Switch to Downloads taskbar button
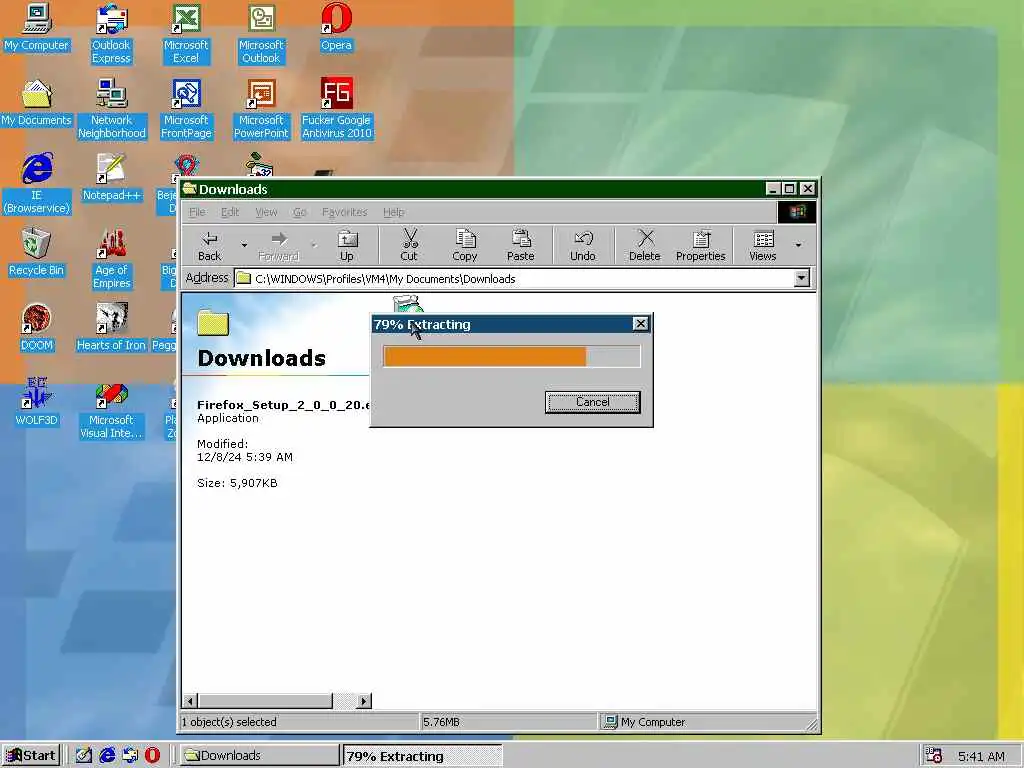The width and height of the screenshot is (1024, 768). (259, 756)
